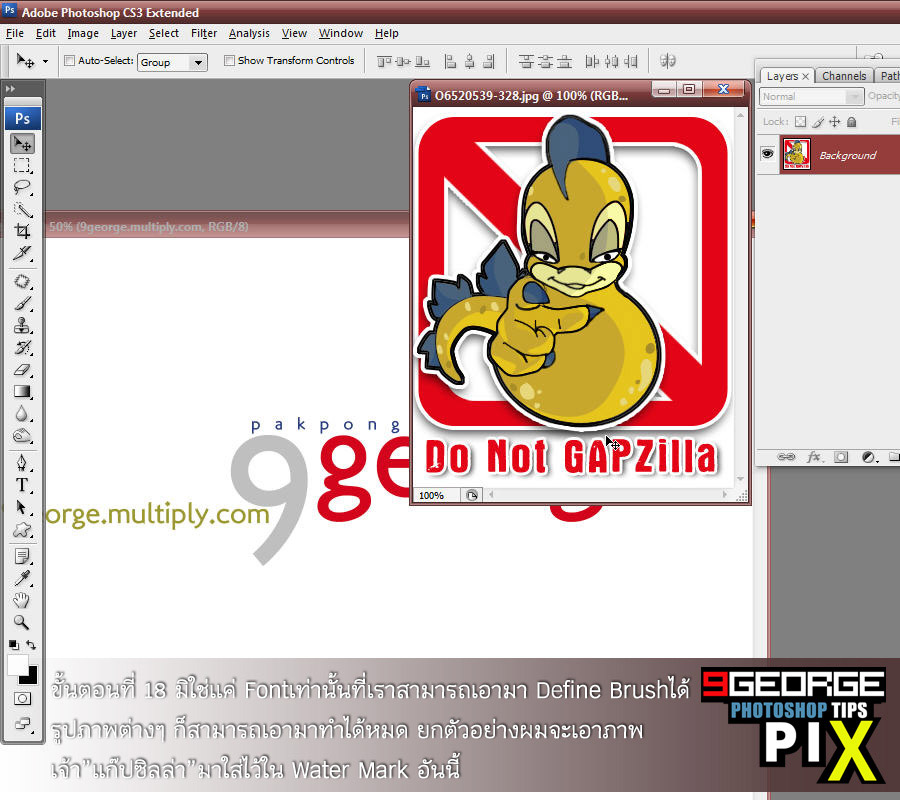This screenshot has width=900, height=800.
Task: Select the Spot Healing Brush tool
Action: tap(22, 281)
